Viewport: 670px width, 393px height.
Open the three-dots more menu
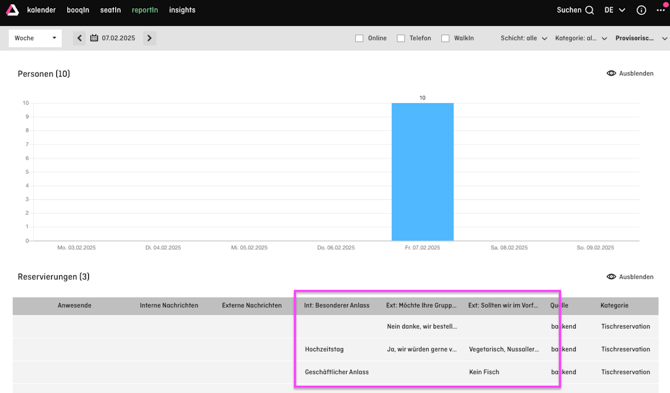[x=661, y=10]
